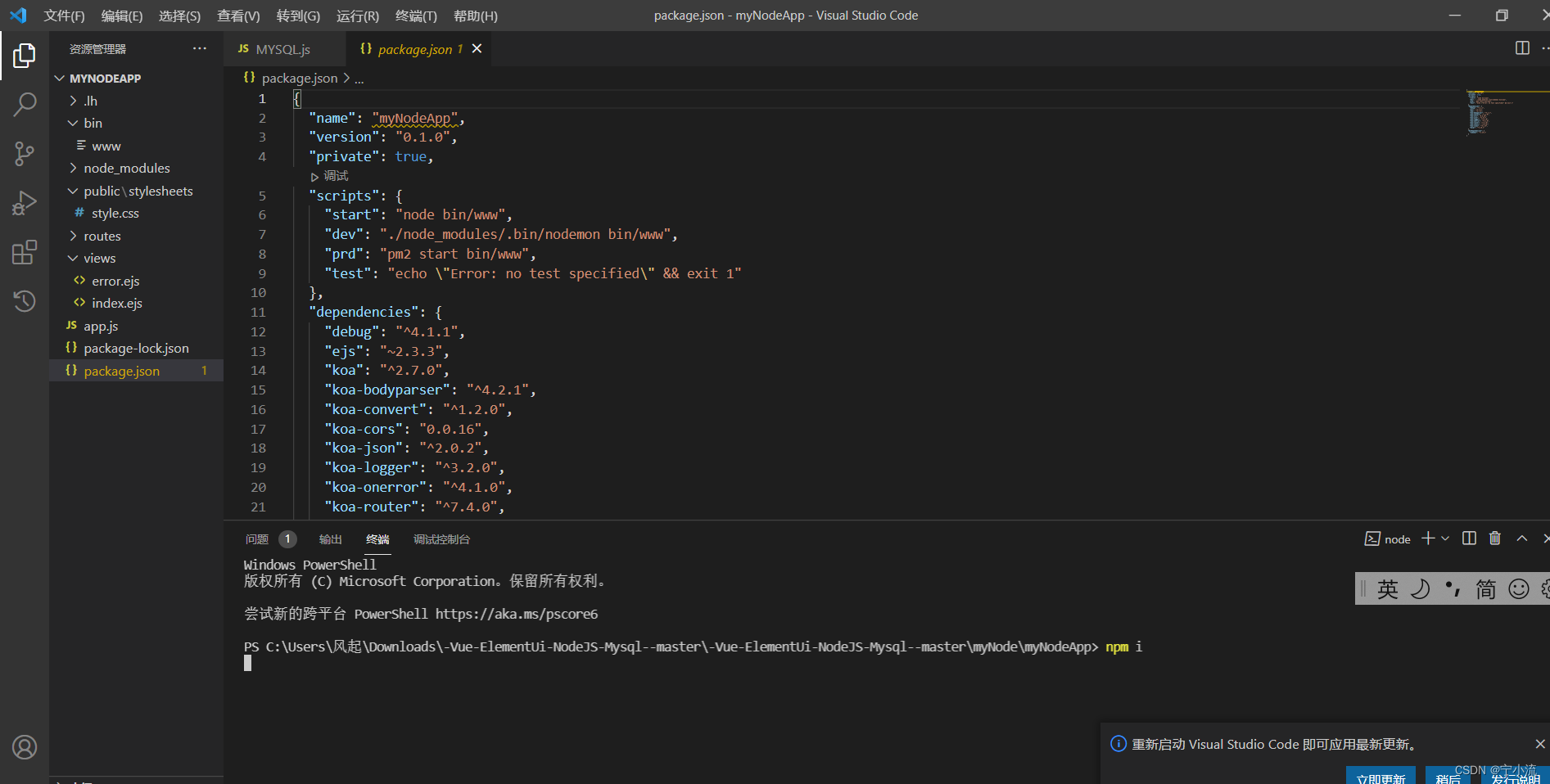The image size is (1550, 784).
Task: Switch to the 问题 problems tab
Action: (257, 539)
